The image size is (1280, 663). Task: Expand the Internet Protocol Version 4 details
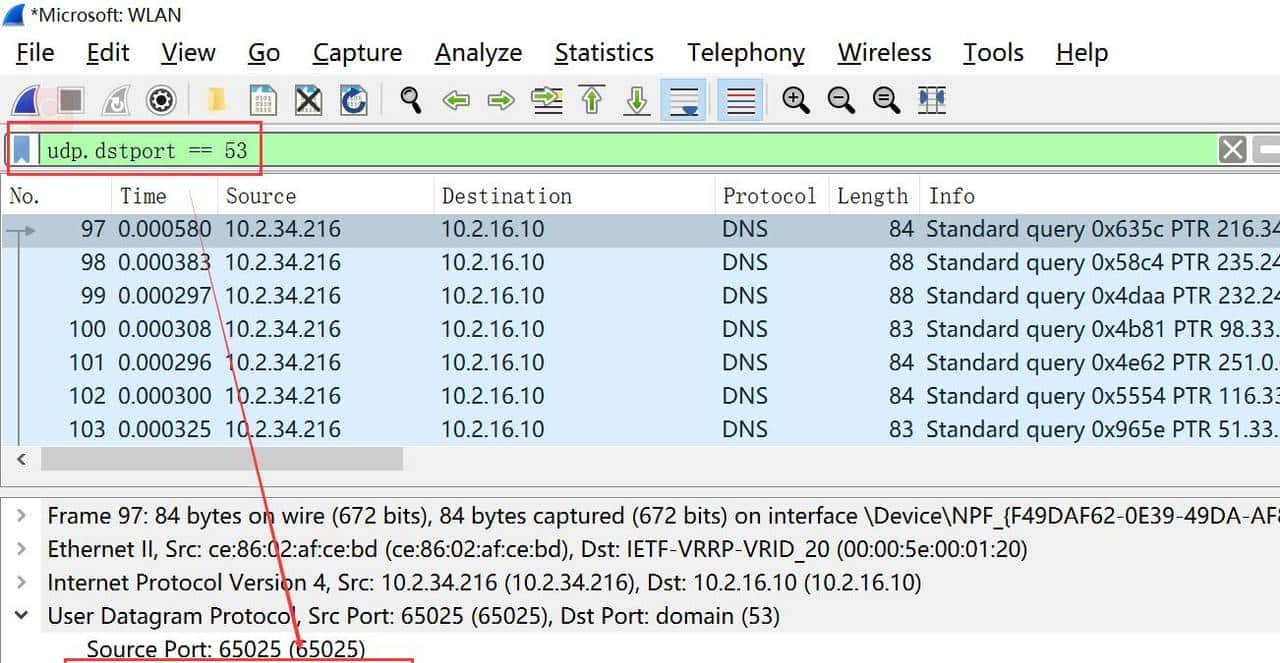click(22, 582)
